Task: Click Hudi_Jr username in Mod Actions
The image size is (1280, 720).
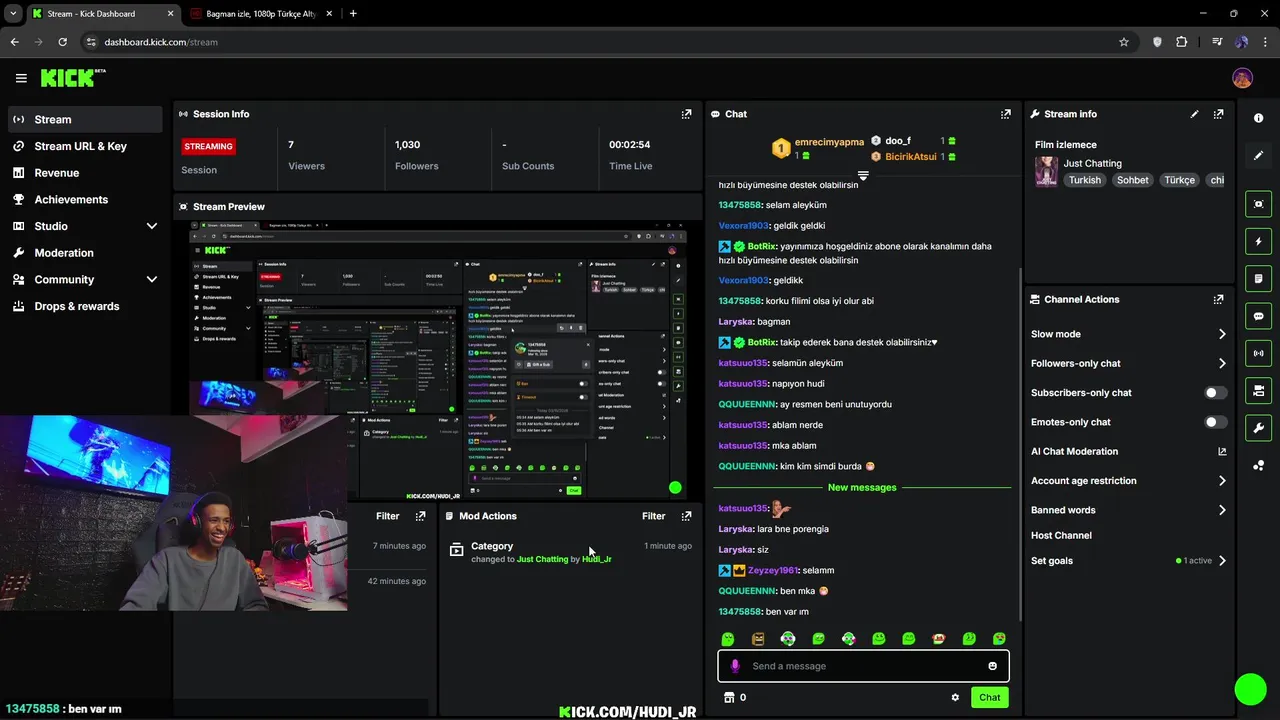Action: coord(596,559)
